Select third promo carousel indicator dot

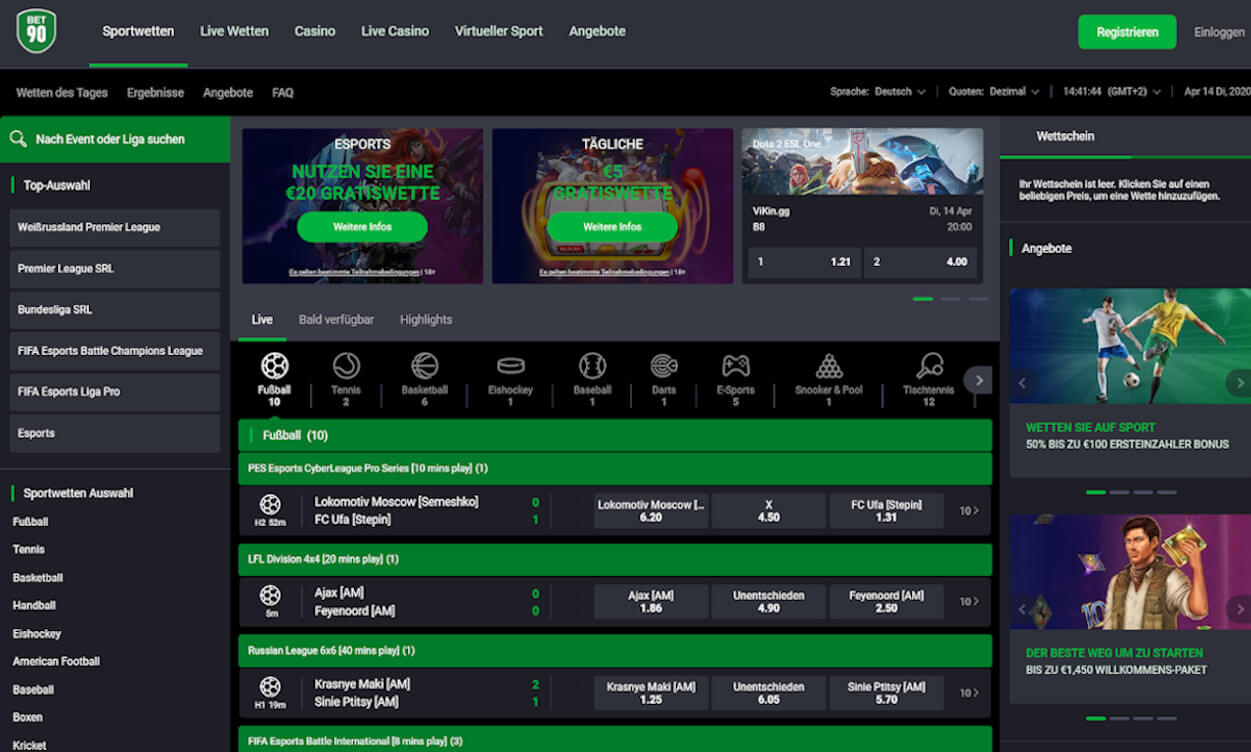tap(977, 299)
